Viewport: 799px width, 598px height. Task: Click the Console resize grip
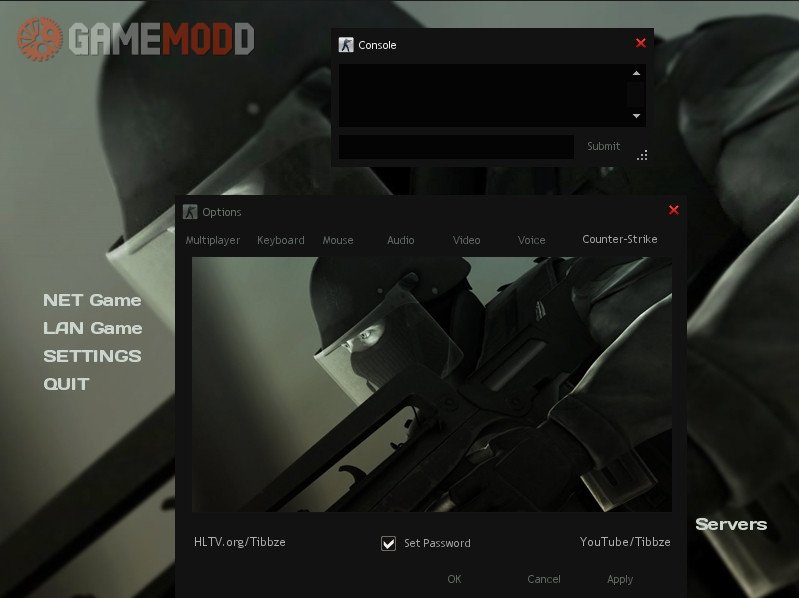642,155
